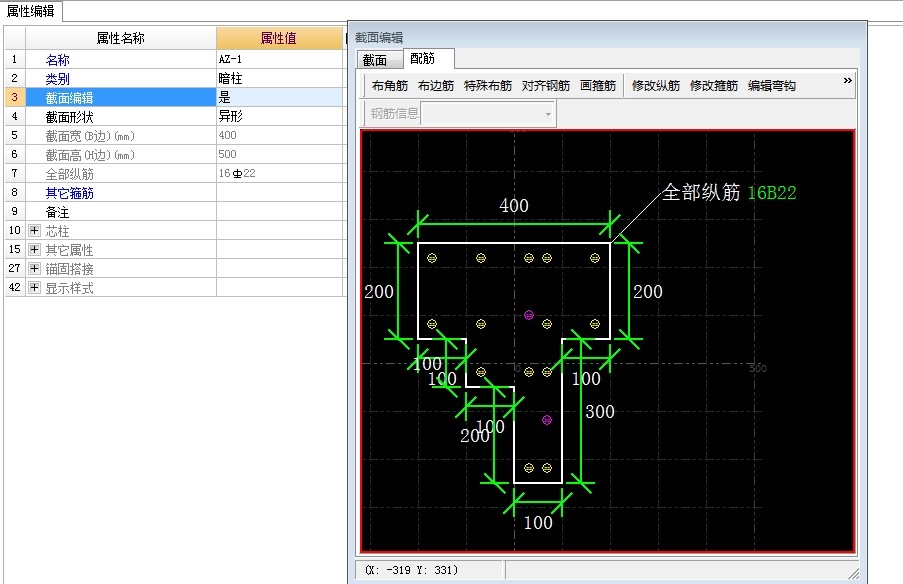Choose the 修改纵筋 tool
The image size is (903, 584).
click(x=656, y=86)
